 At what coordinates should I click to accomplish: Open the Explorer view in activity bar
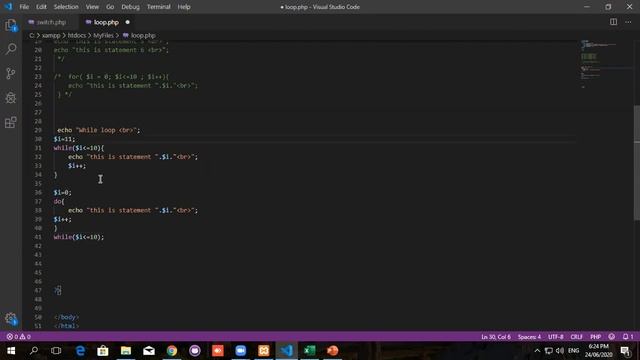pyautogui.click(x=11, y=25)
